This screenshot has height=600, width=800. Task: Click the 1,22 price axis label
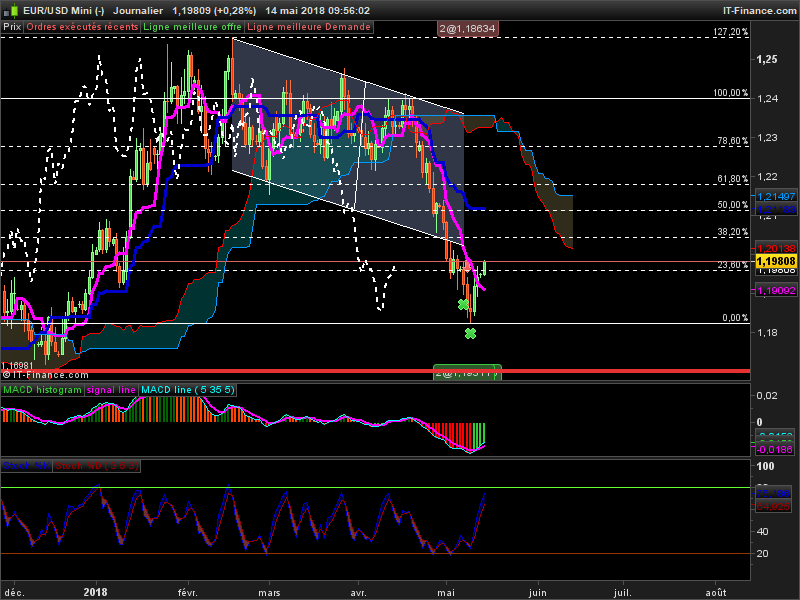pos(767,177)
